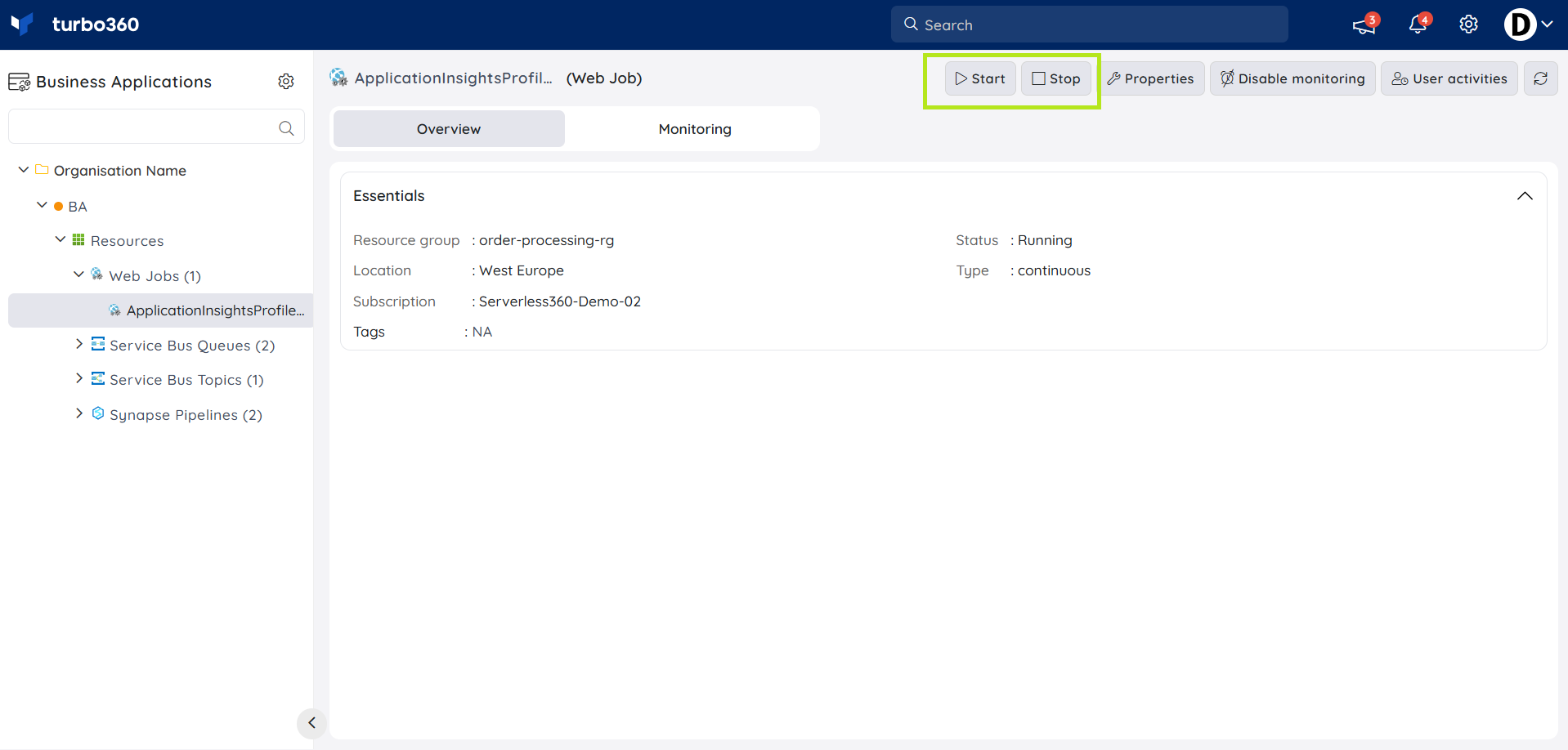Select Service Bus Queues (2) item
Screen dimensions: 1568x750
192,346
